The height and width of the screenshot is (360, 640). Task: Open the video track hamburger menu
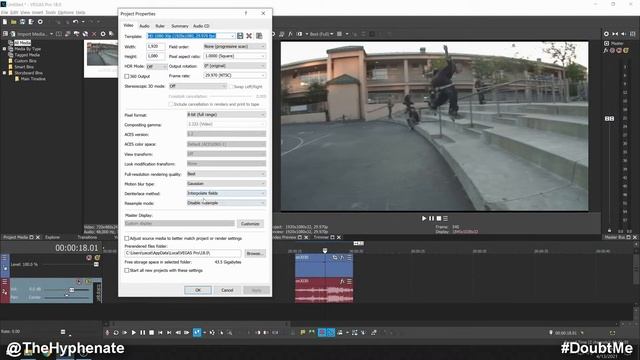pos(4,258)
